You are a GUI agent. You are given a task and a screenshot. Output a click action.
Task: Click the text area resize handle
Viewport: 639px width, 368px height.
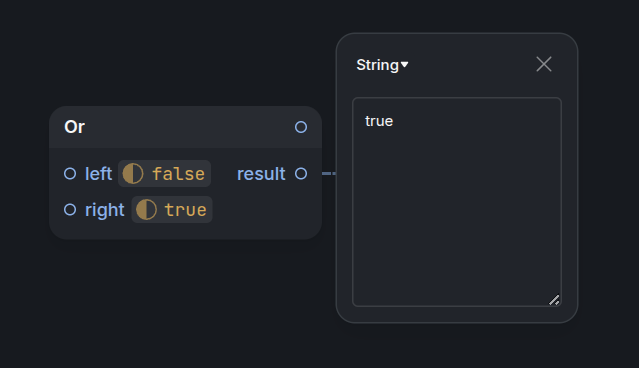point(554,300)
